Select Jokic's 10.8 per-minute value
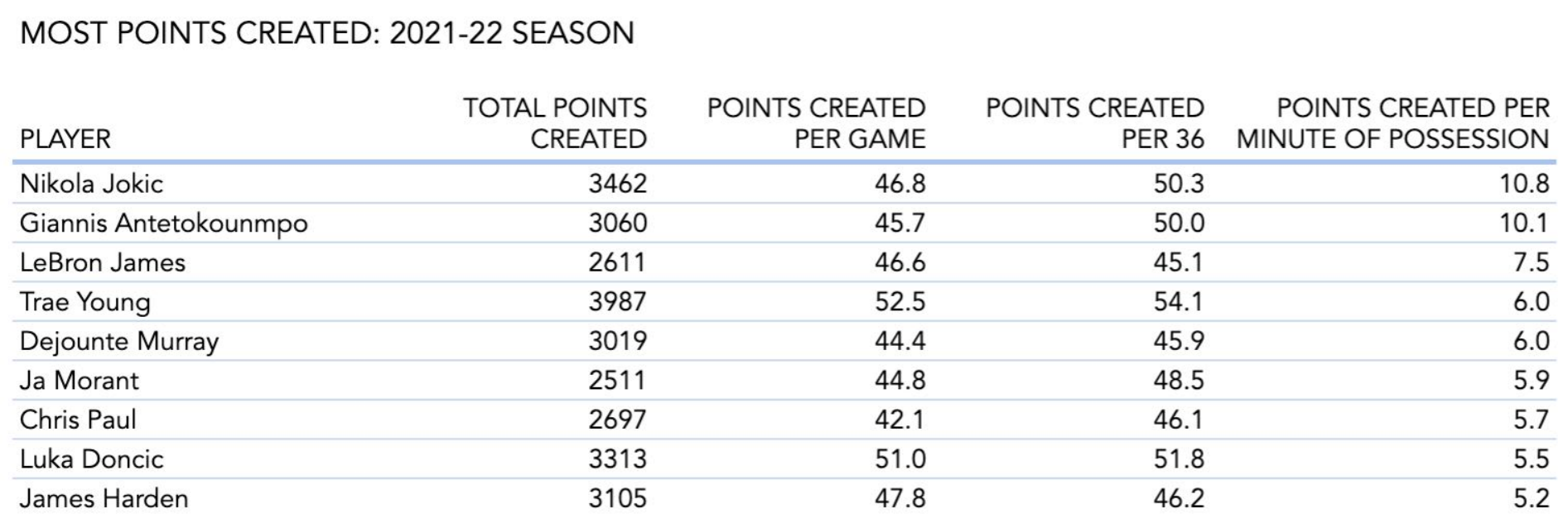This screenshot has height=528, width=1568. tap(1524, 184)
